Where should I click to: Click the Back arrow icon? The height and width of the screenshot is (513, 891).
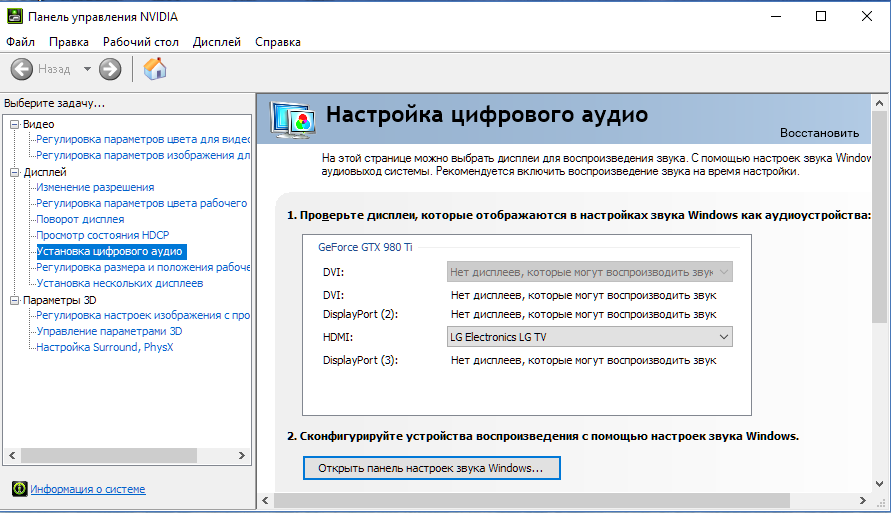(x=22, y=69)
